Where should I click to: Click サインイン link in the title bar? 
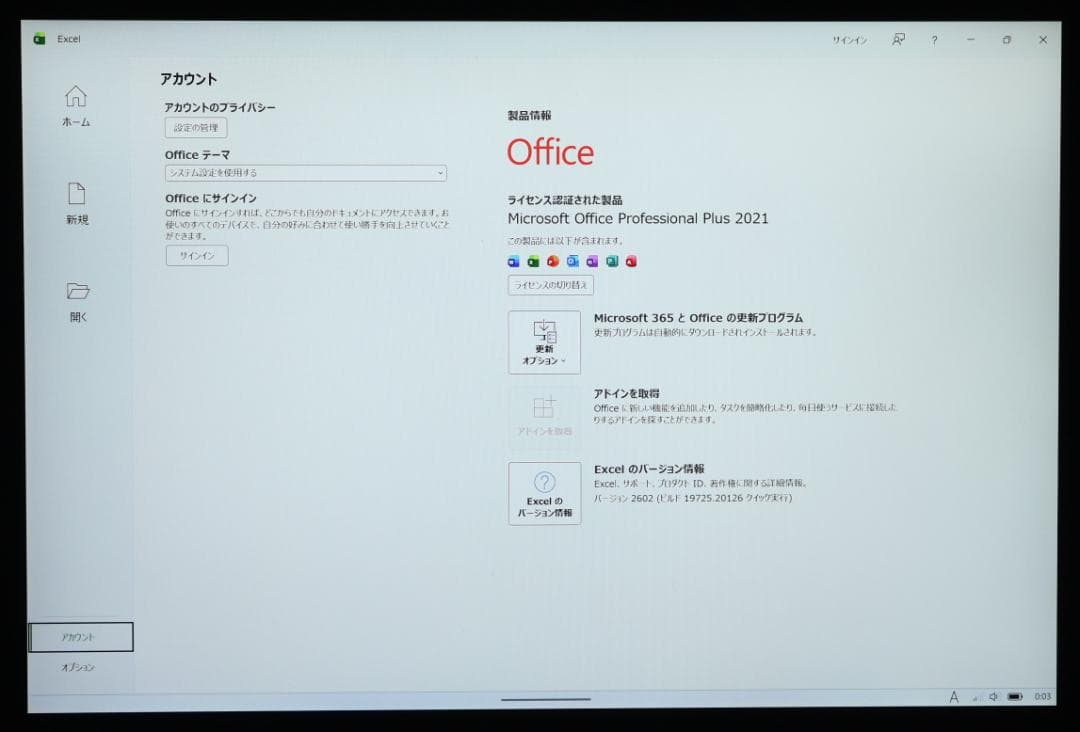tap(849, 41)
